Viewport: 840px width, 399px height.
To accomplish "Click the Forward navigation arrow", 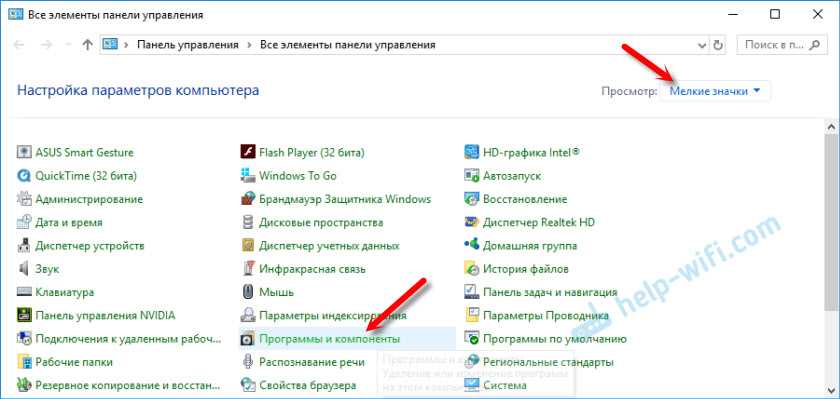I will [47, 46].
